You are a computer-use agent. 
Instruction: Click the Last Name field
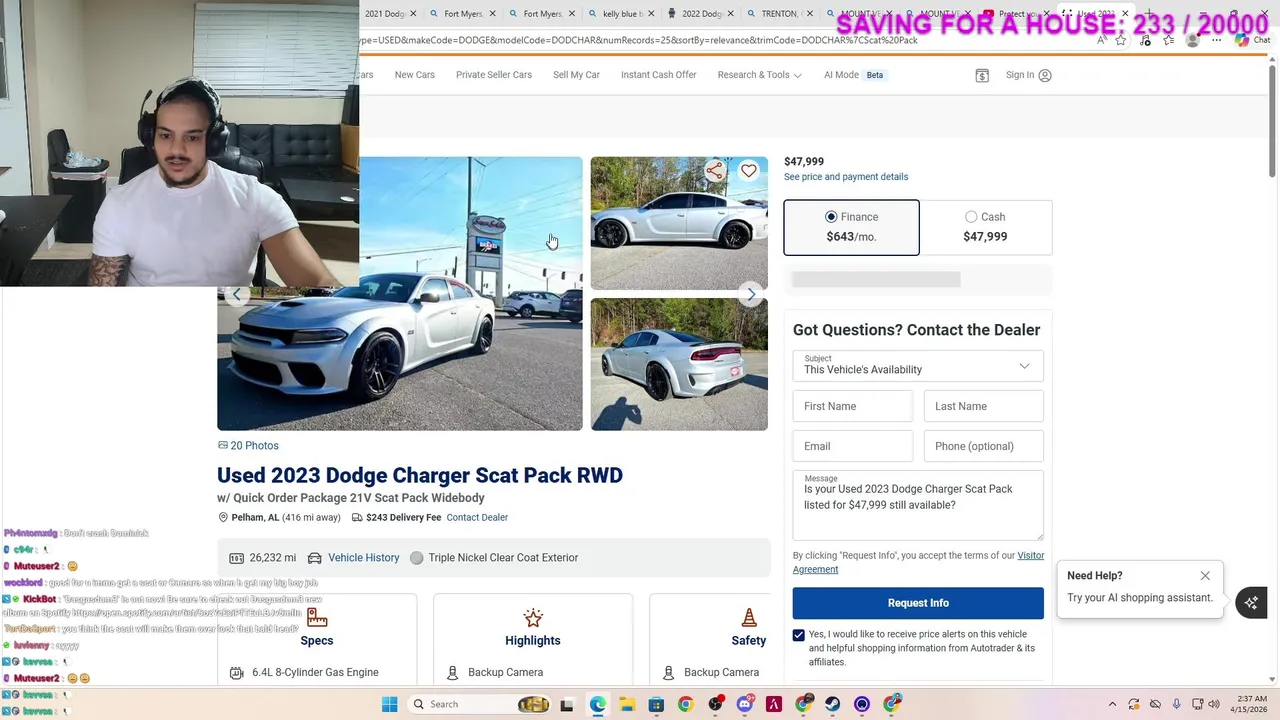click(984, 406)
